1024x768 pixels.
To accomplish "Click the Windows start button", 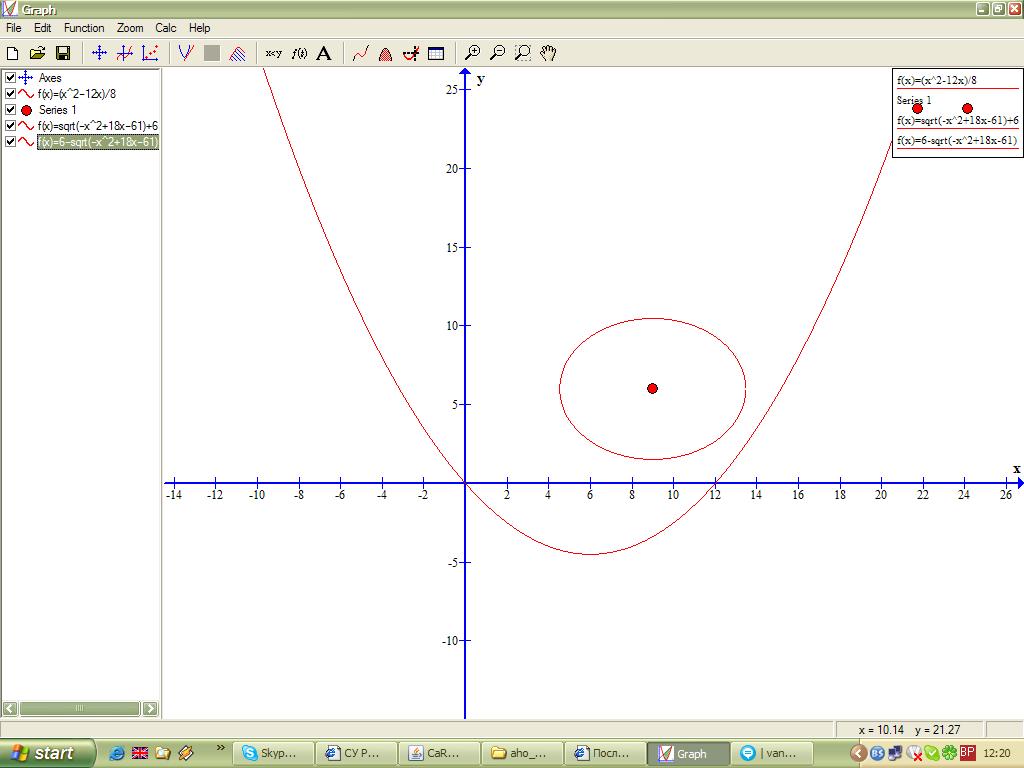I will [x=46, y=753].
